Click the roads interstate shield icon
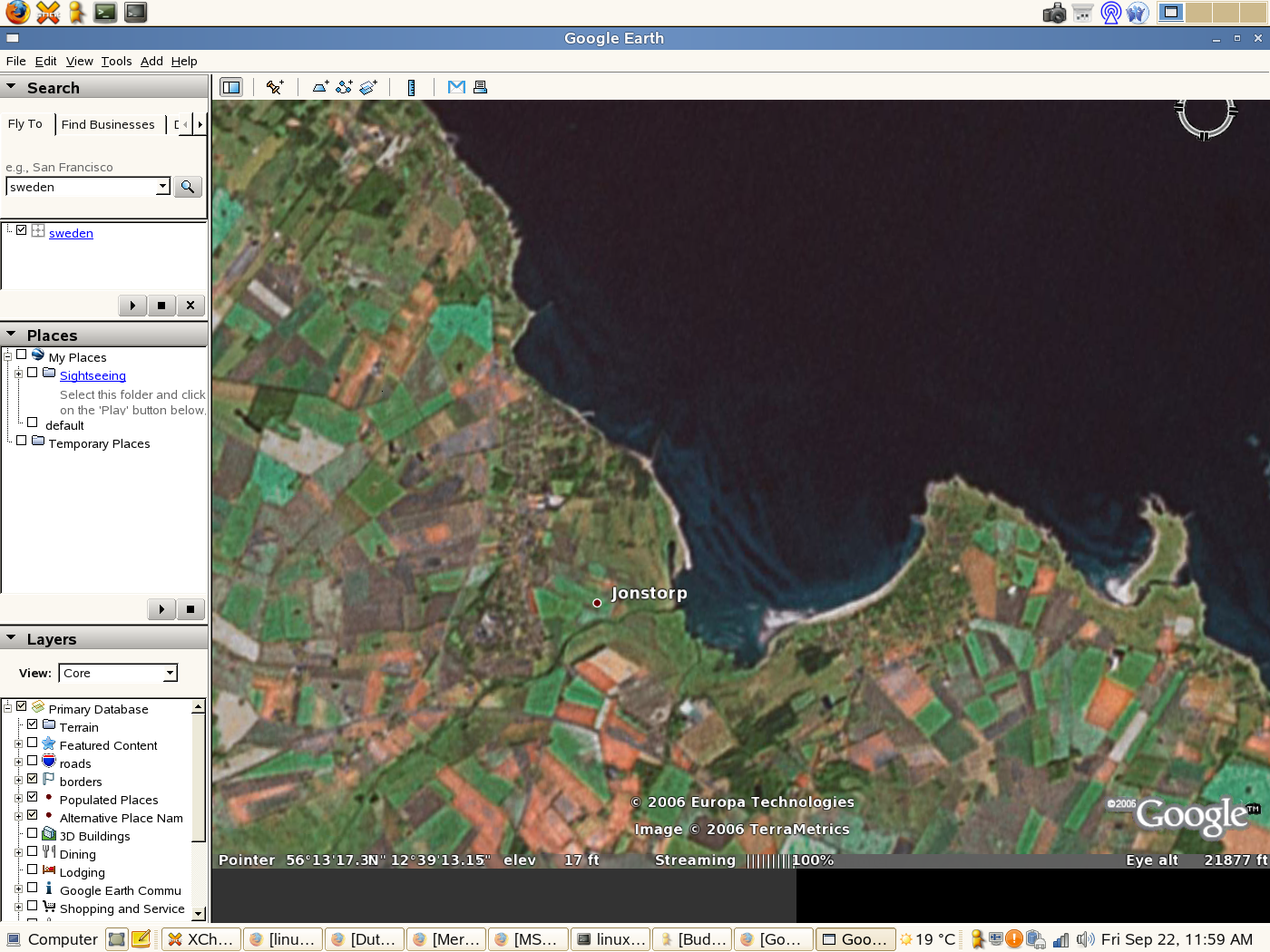 pyautogui.click(x=49, y=762)
